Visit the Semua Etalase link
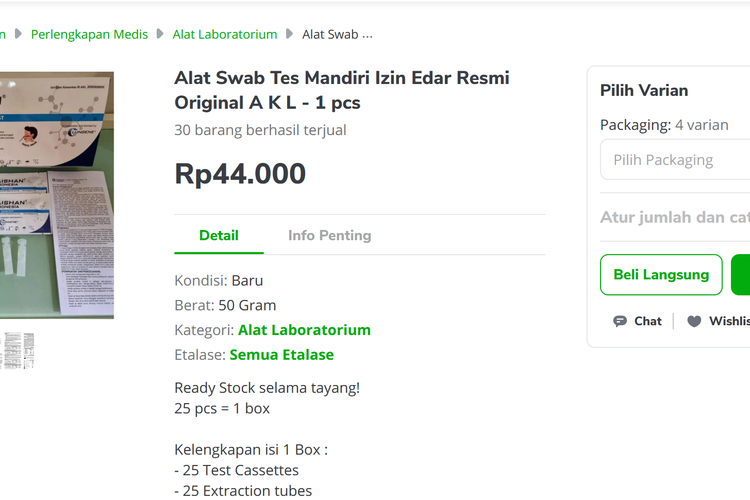Screen dimensions: 750x500 pos(282,355)
